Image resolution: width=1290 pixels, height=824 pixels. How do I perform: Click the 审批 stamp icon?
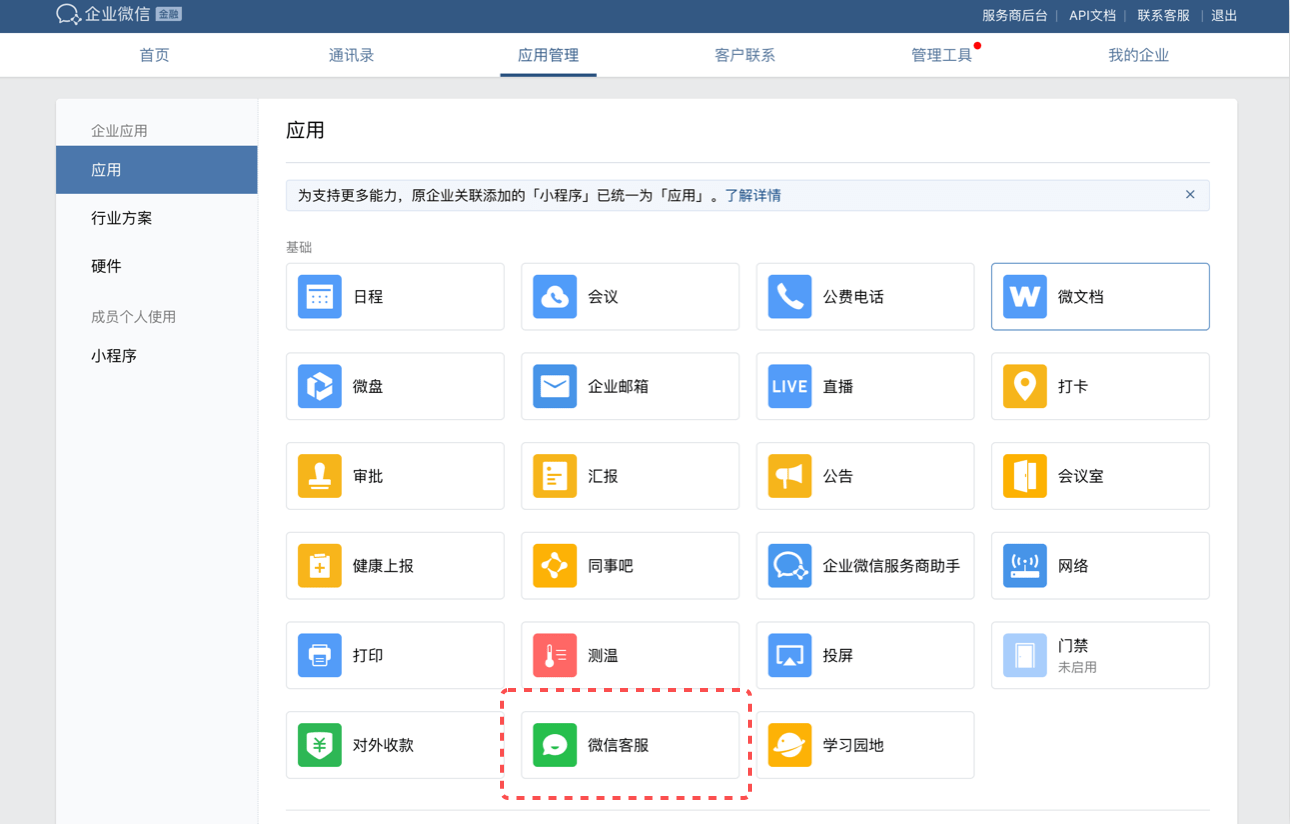point(319,476)
